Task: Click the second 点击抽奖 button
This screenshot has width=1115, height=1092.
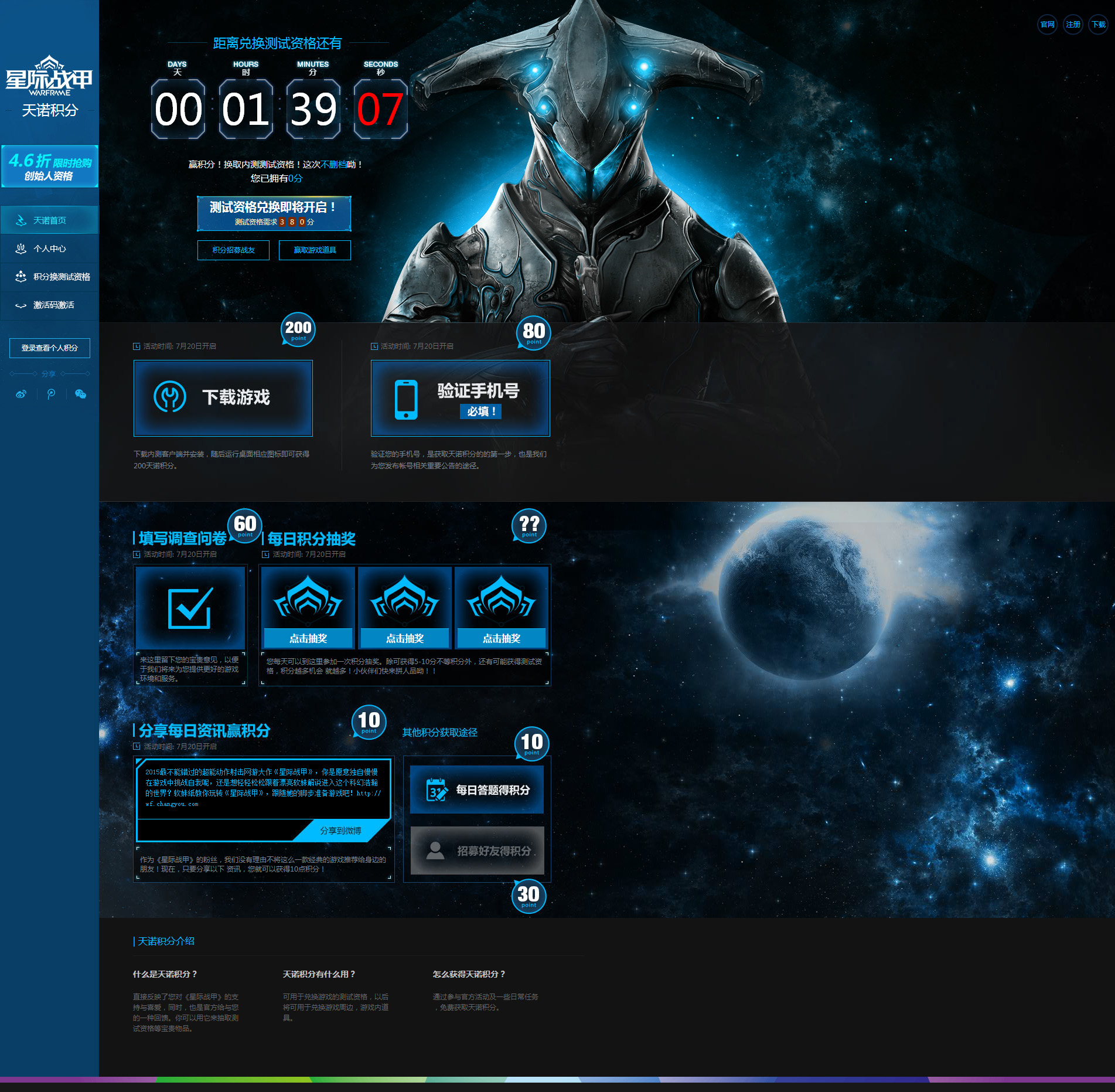Action: [x=405, y=638]
